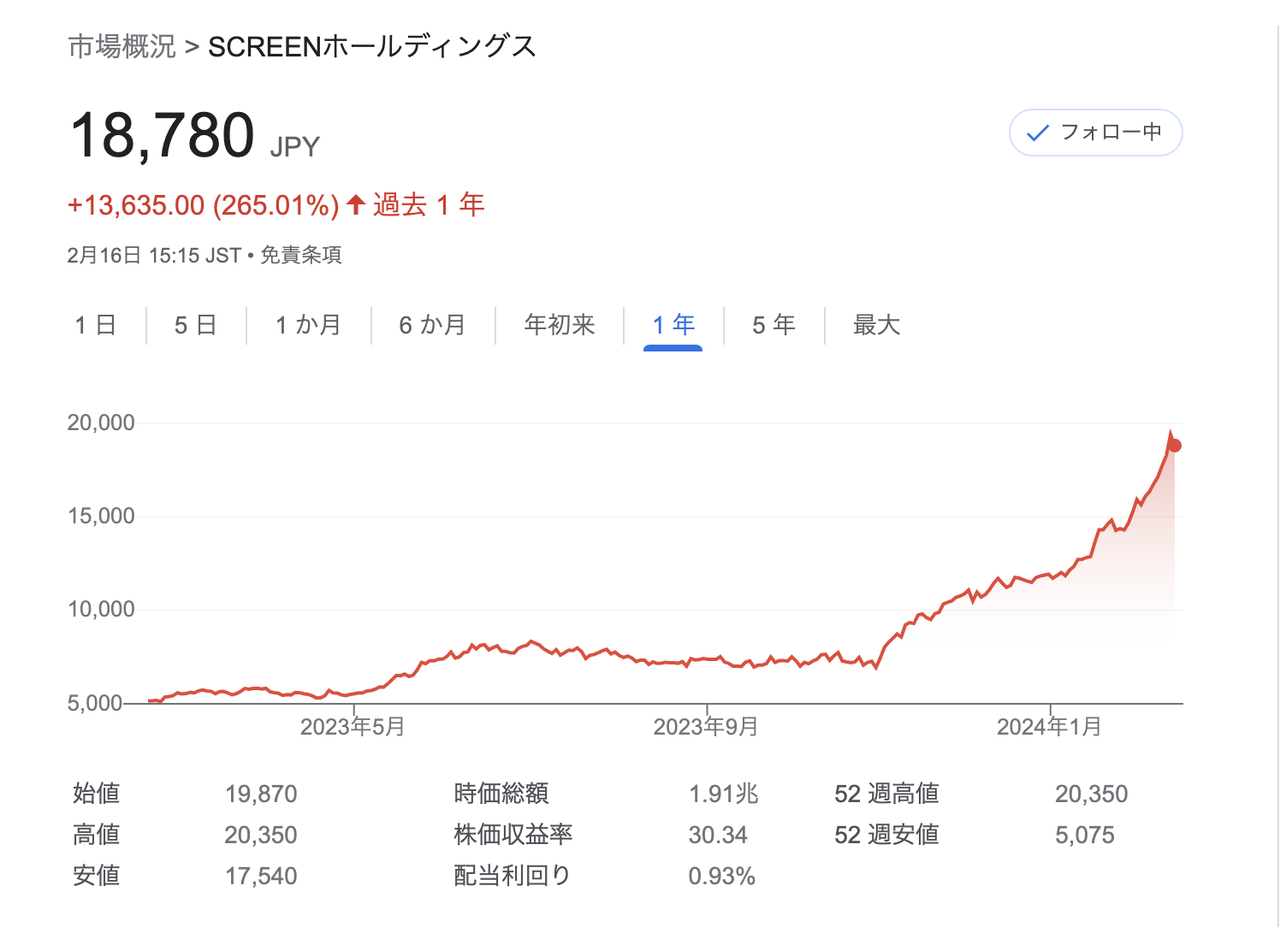Select the 1年 range tab

click(673, 325)
